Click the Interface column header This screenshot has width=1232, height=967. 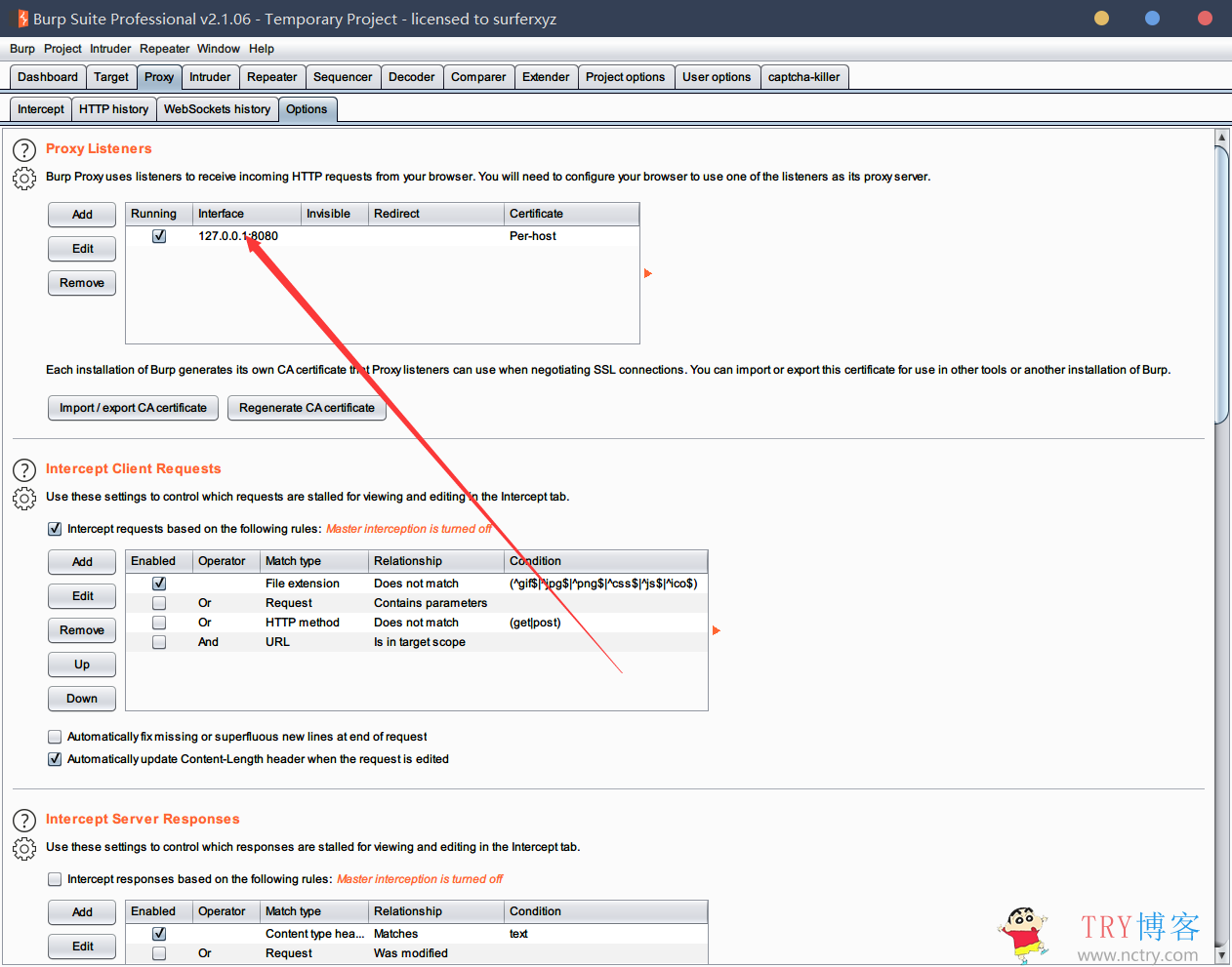click(247, 214)
